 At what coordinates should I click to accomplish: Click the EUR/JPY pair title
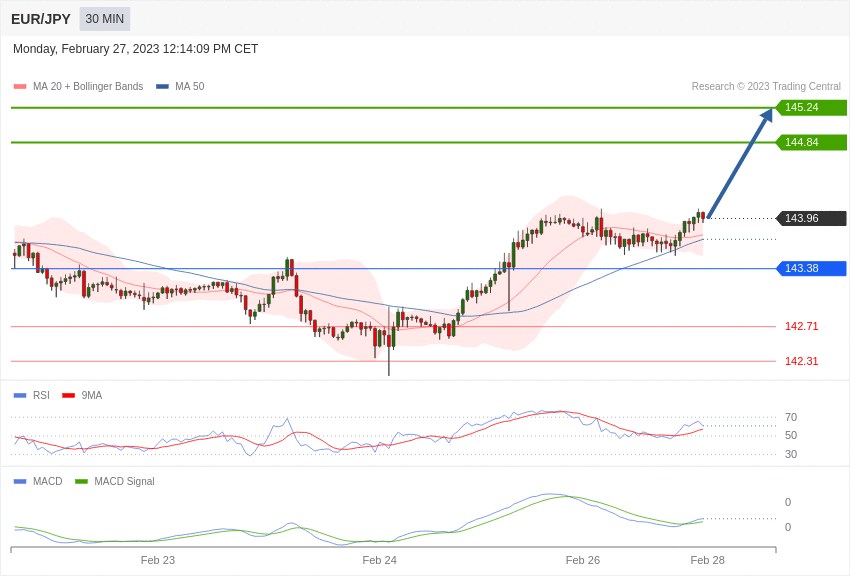click(41, 19)
